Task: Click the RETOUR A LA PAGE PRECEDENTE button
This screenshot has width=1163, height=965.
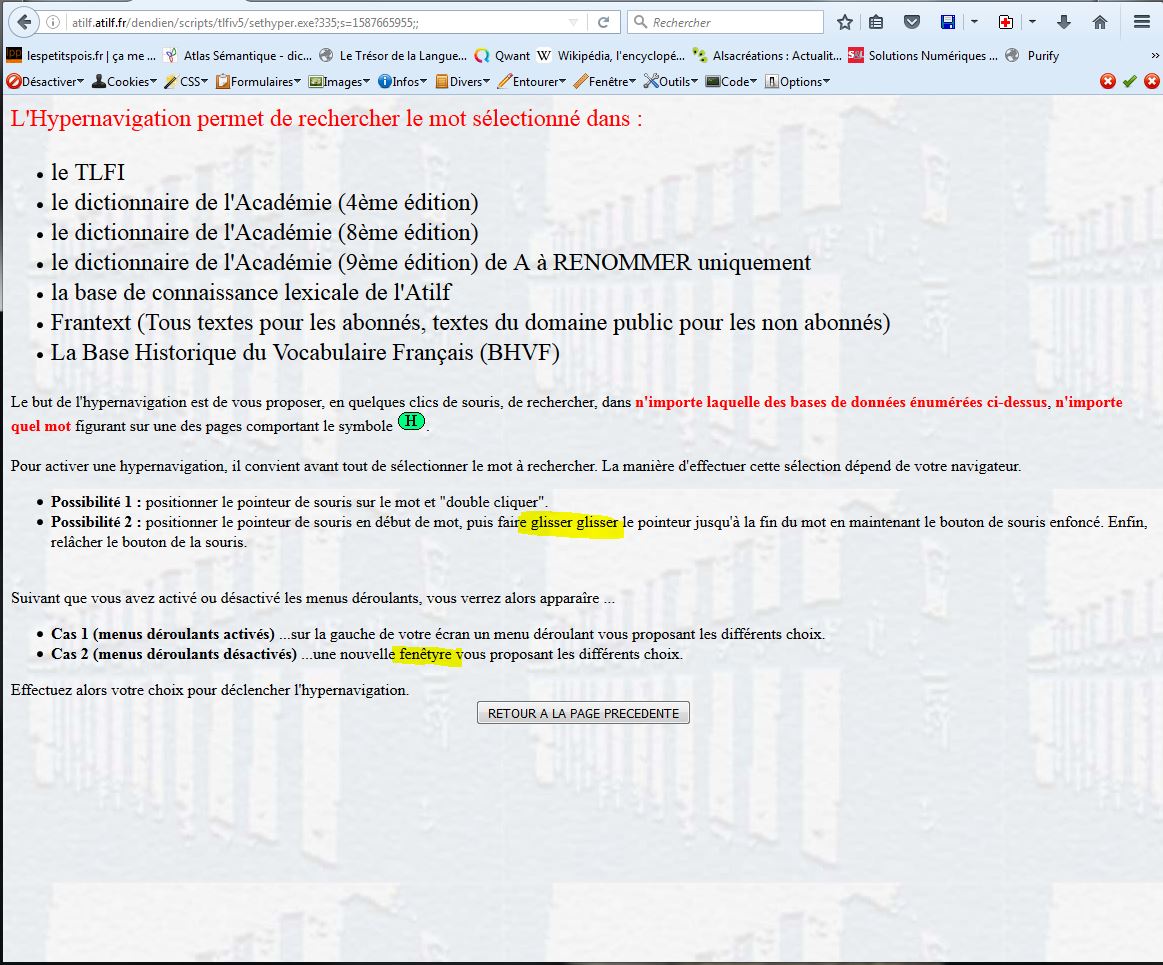Action: [584, 713]
